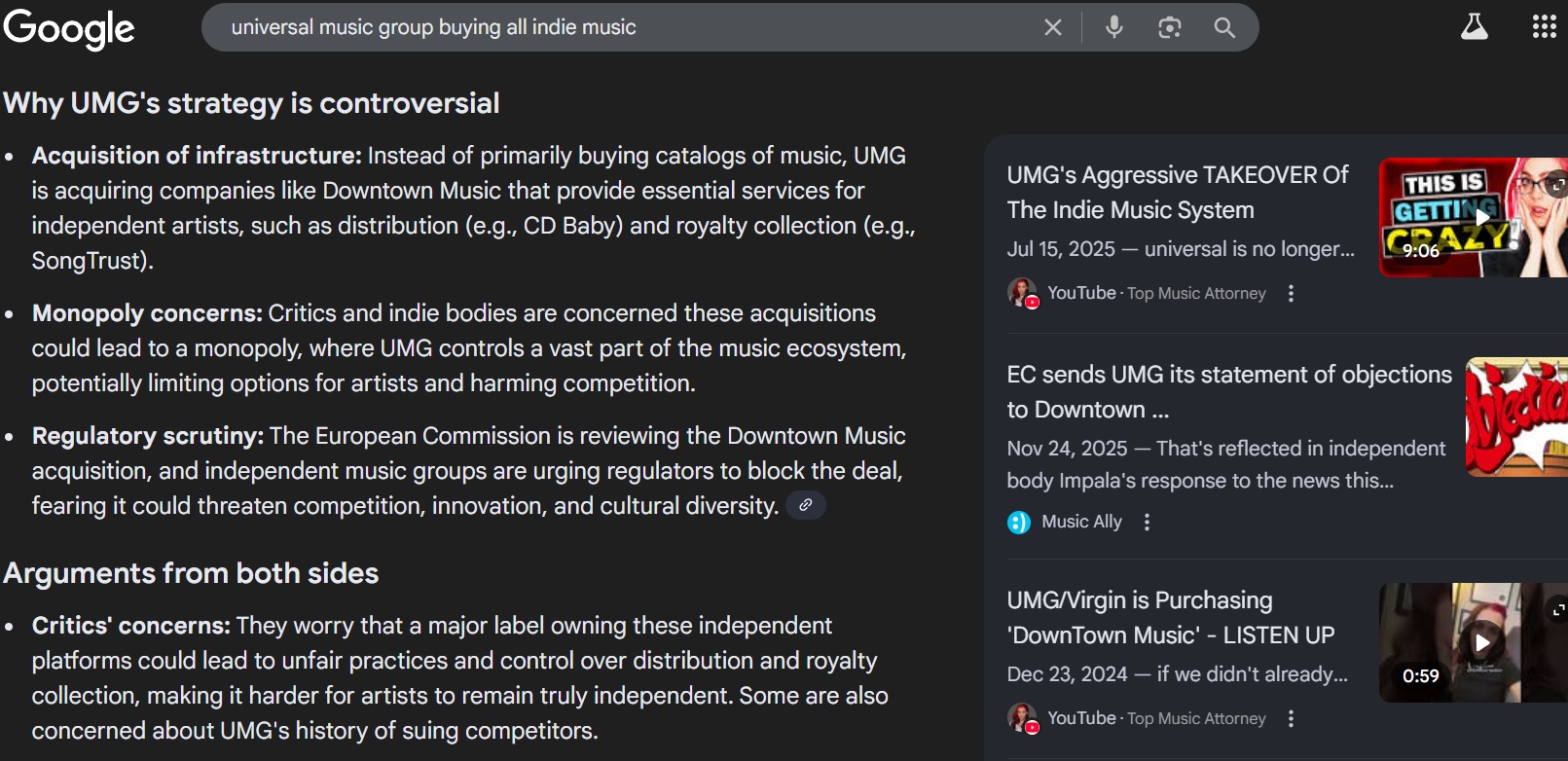This screenshot has width=1568, height=761.
Task: Submit search using the magnifier icon
Action: 1224,27
